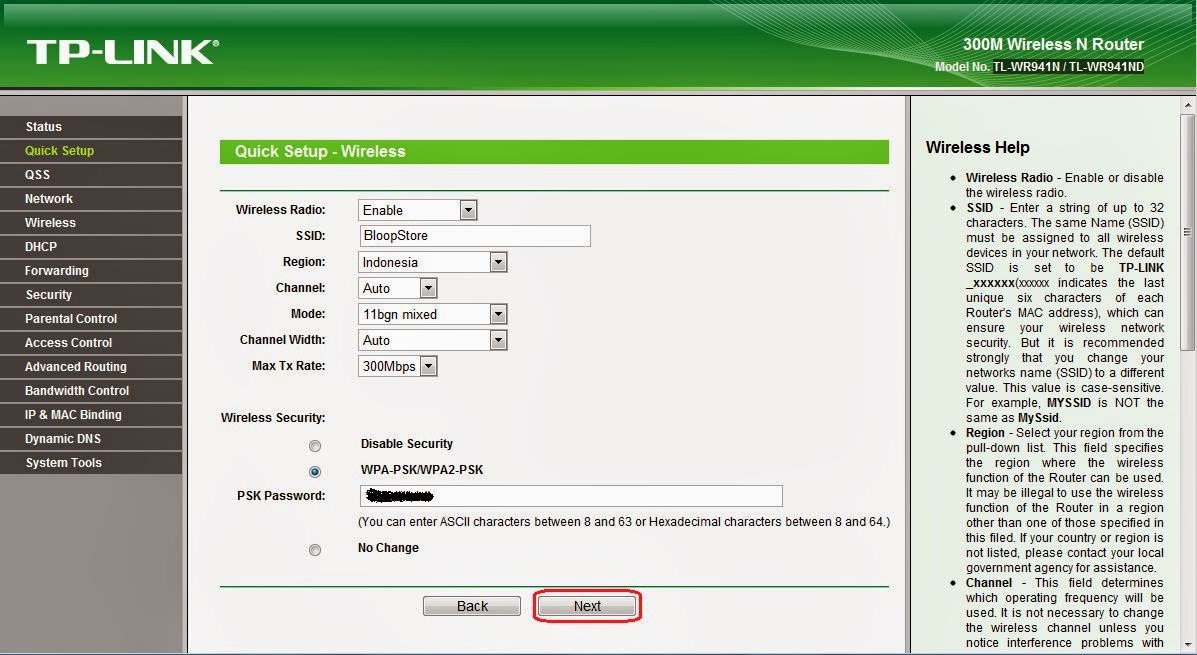Expand the Channel Width dropdown
Viewport: 1197px width, 655px height.
pyautogui.click(x=497, y=339)
